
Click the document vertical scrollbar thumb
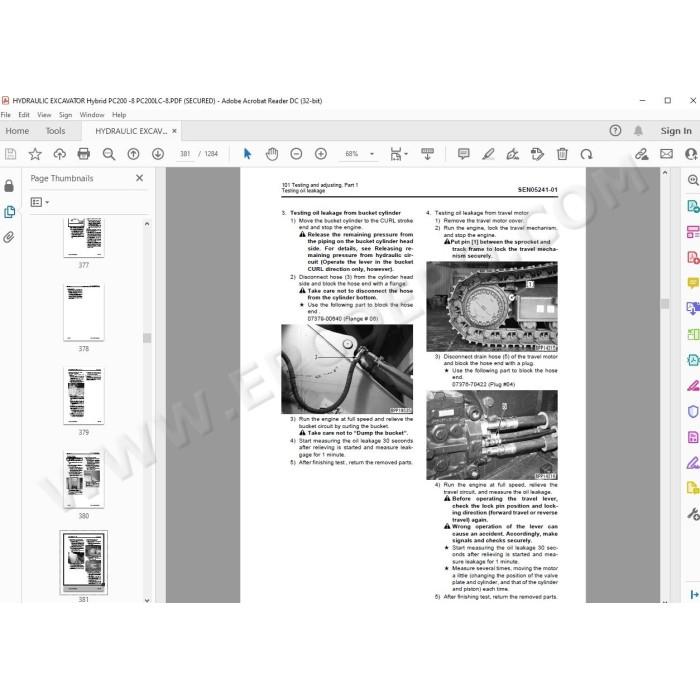(x=665, y=304)
